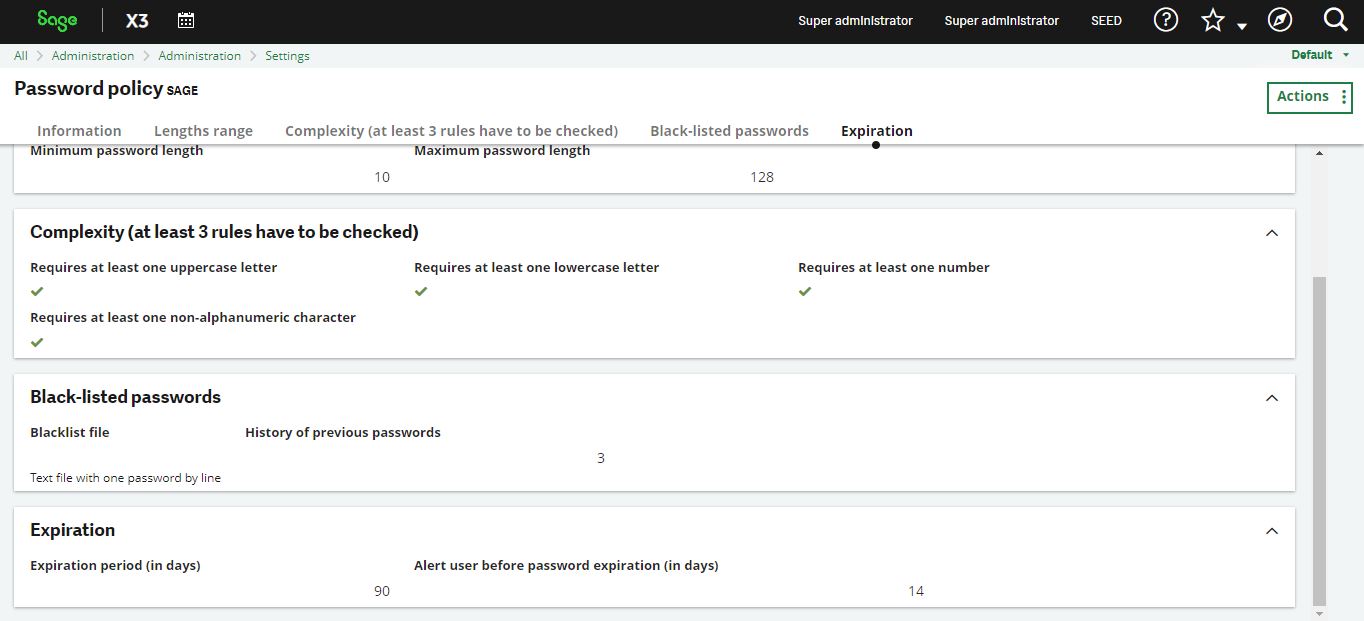Screen dimensions: 1364x621
Task: Collapse the Black-listed passwords section
Action: (x=1271, y=397)
